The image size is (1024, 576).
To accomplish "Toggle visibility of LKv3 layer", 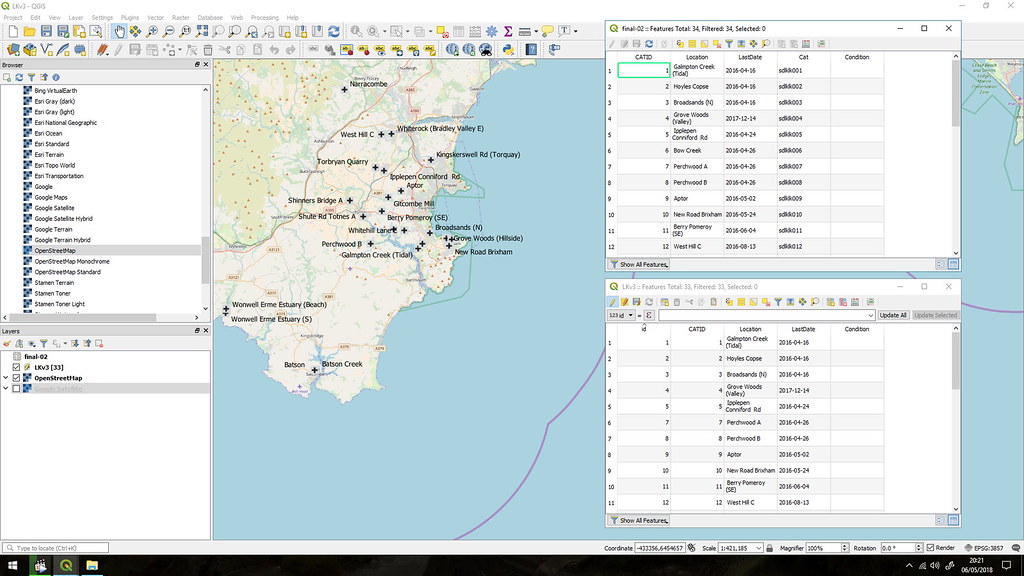I will point(16,367).
